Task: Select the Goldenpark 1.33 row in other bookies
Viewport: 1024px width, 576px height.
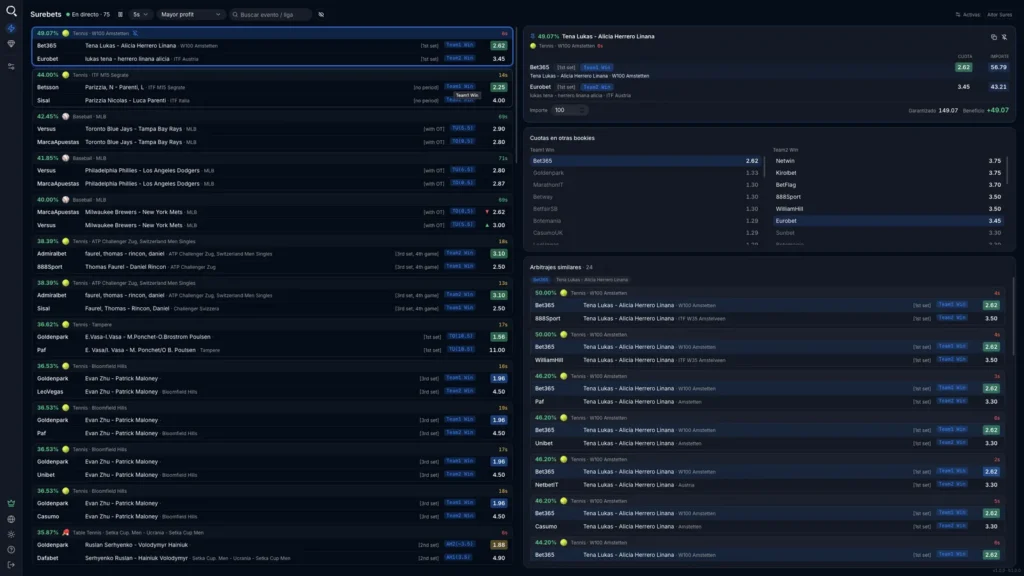Action: 645,173
